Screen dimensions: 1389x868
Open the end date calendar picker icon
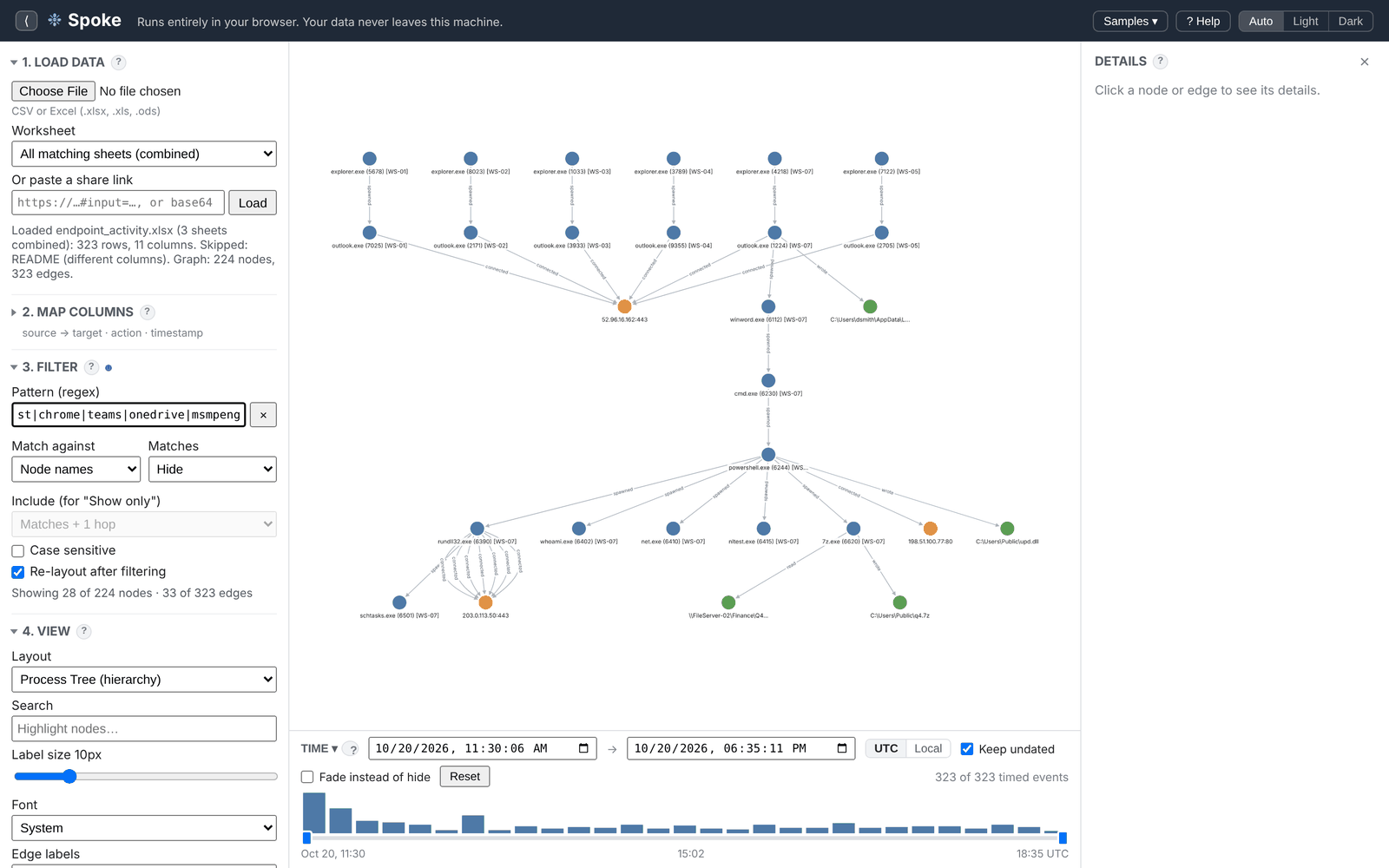point(842,748)
